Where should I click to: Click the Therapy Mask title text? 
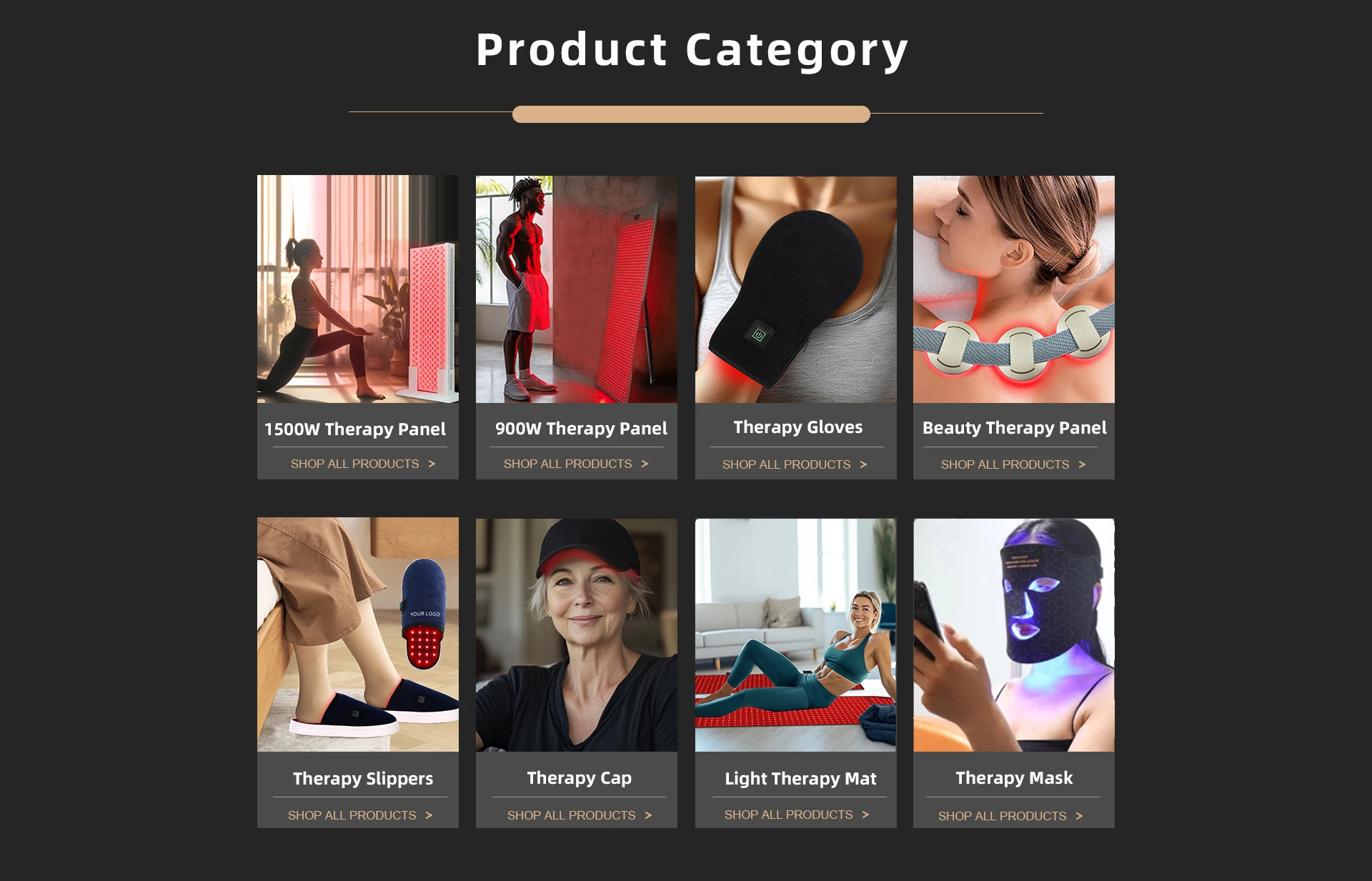click(x=1014, y=778)
